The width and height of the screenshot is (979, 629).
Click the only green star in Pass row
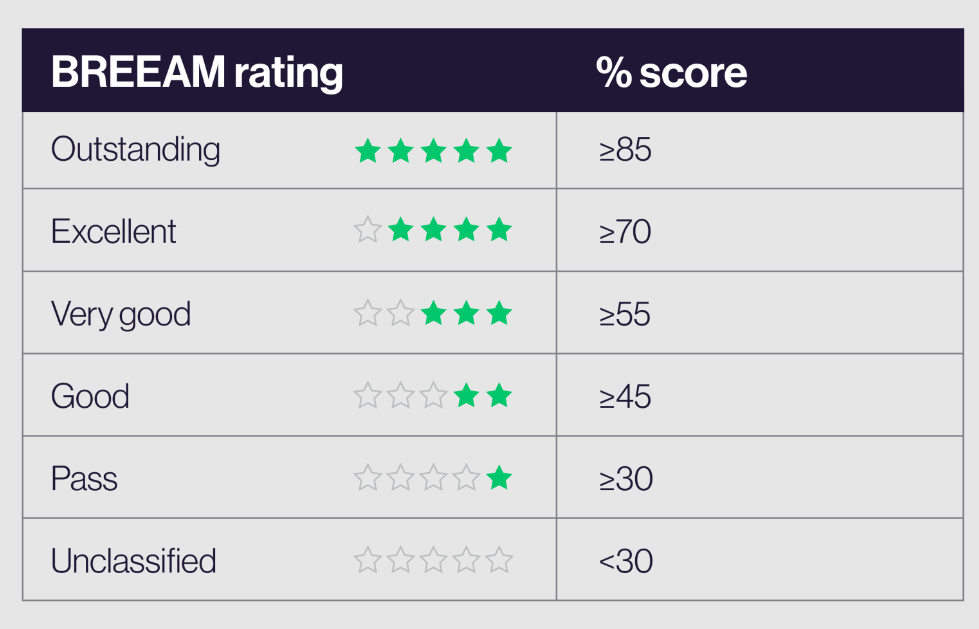(x=498, y=479)
